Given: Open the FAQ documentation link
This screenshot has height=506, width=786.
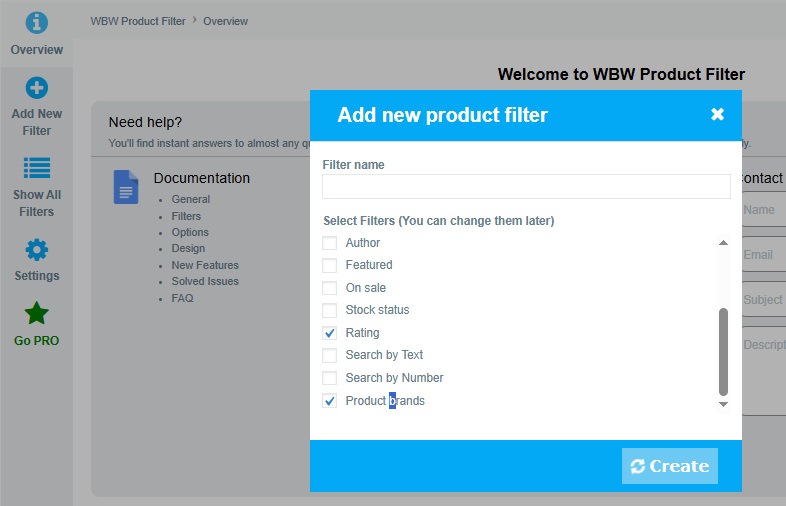Looking at the screenshot, I should click(182, 298).
